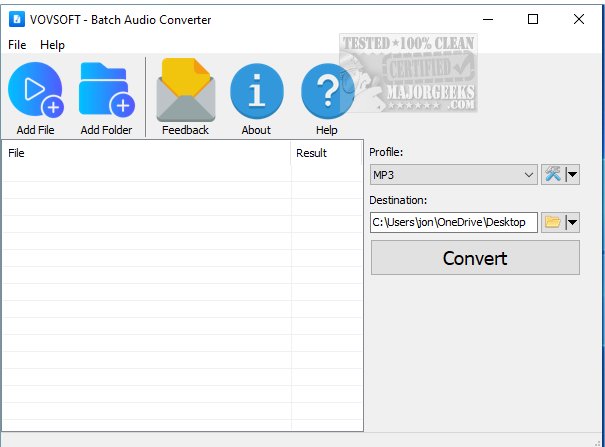Sort by the File column header
The height and width of the screenshot is (447, 605).
tap(146, 153)
